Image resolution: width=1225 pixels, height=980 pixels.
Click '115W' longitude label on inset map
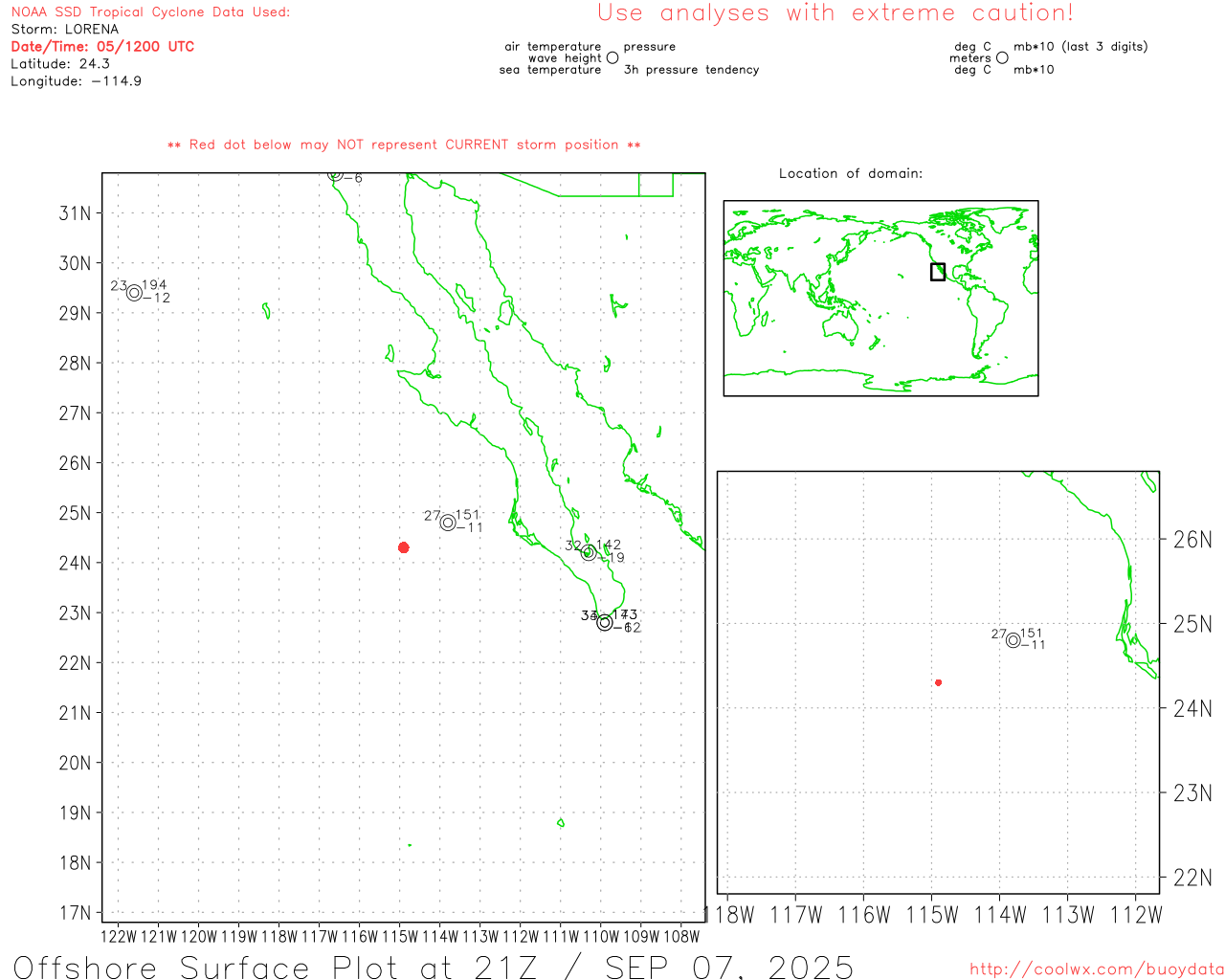pyautogui.click(x=932, y=916)
